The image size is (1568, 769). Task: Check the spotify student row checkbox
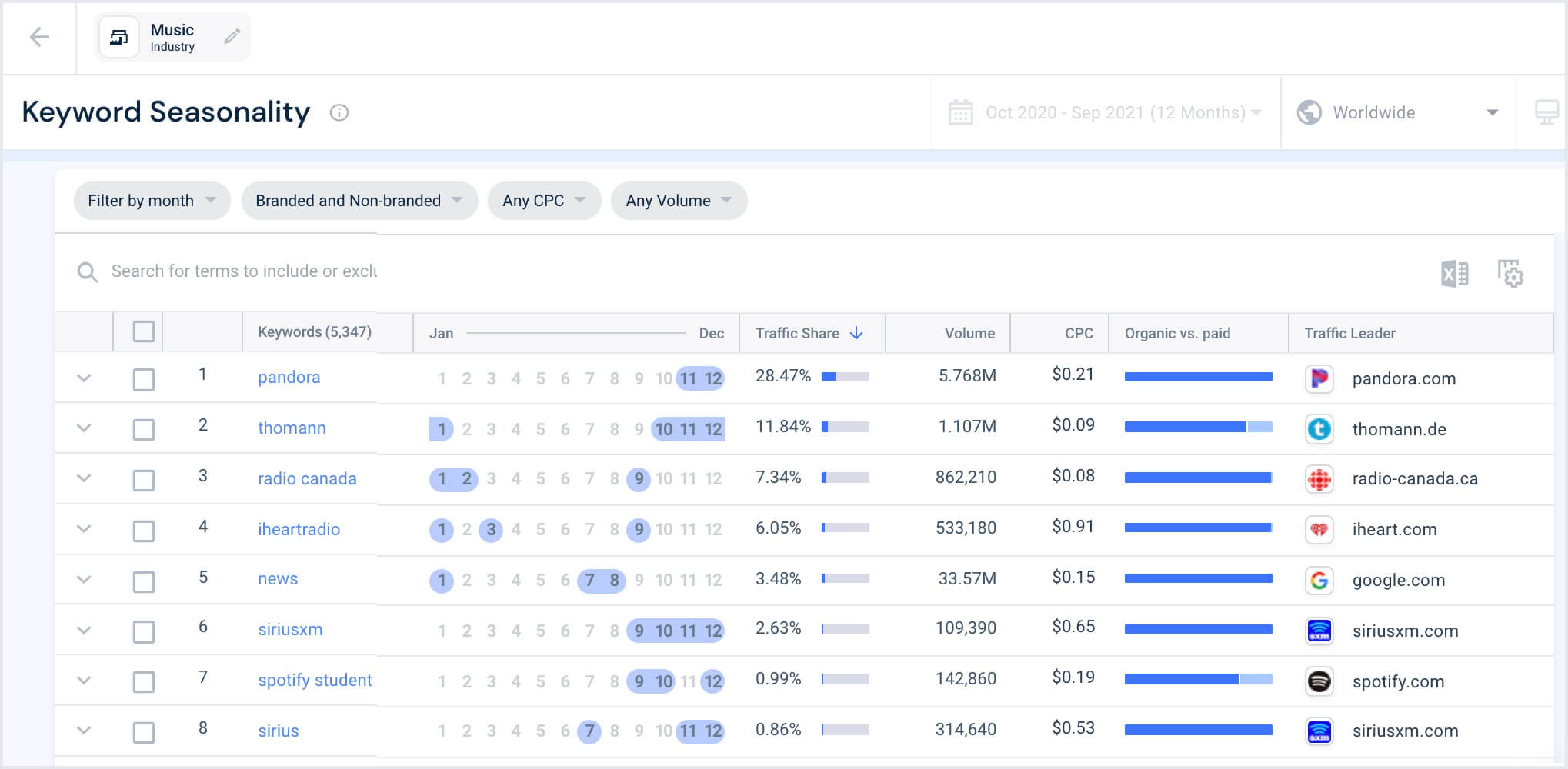(x=144, y=682)
